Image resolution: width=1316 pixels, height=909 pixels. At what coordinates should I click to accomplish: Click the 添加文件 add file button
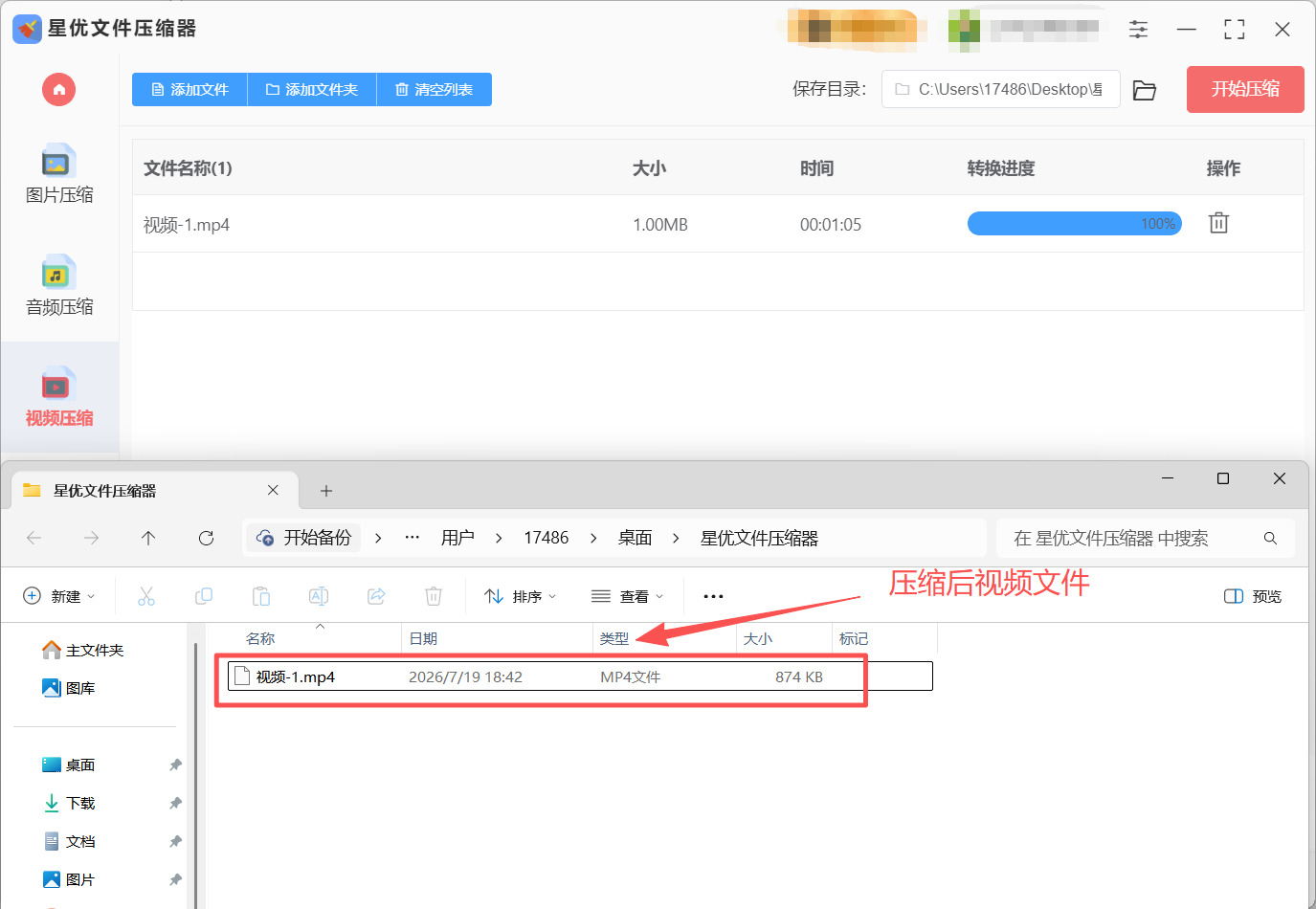(x=190, y=90)
